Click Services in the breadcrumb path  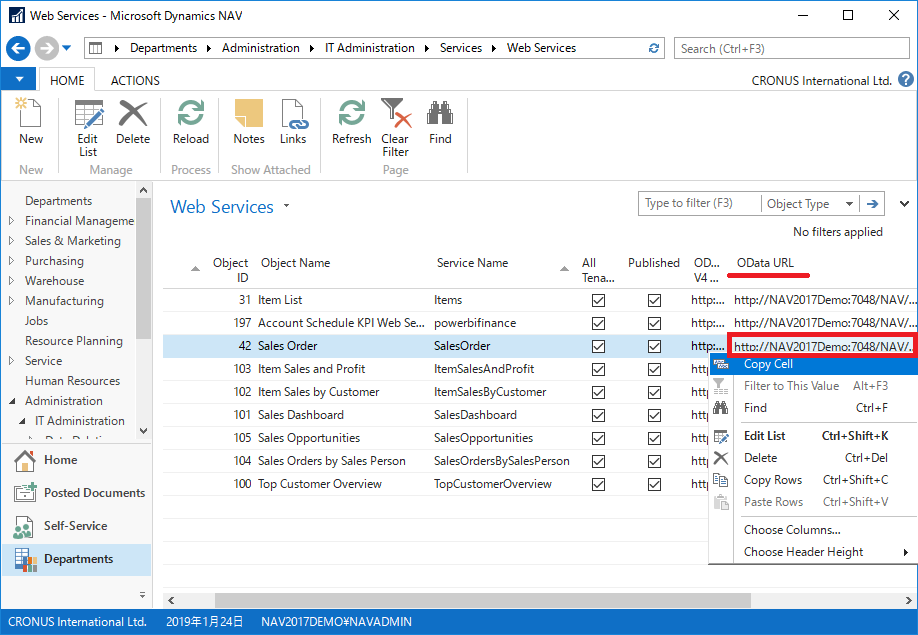[x=461, y=48]
